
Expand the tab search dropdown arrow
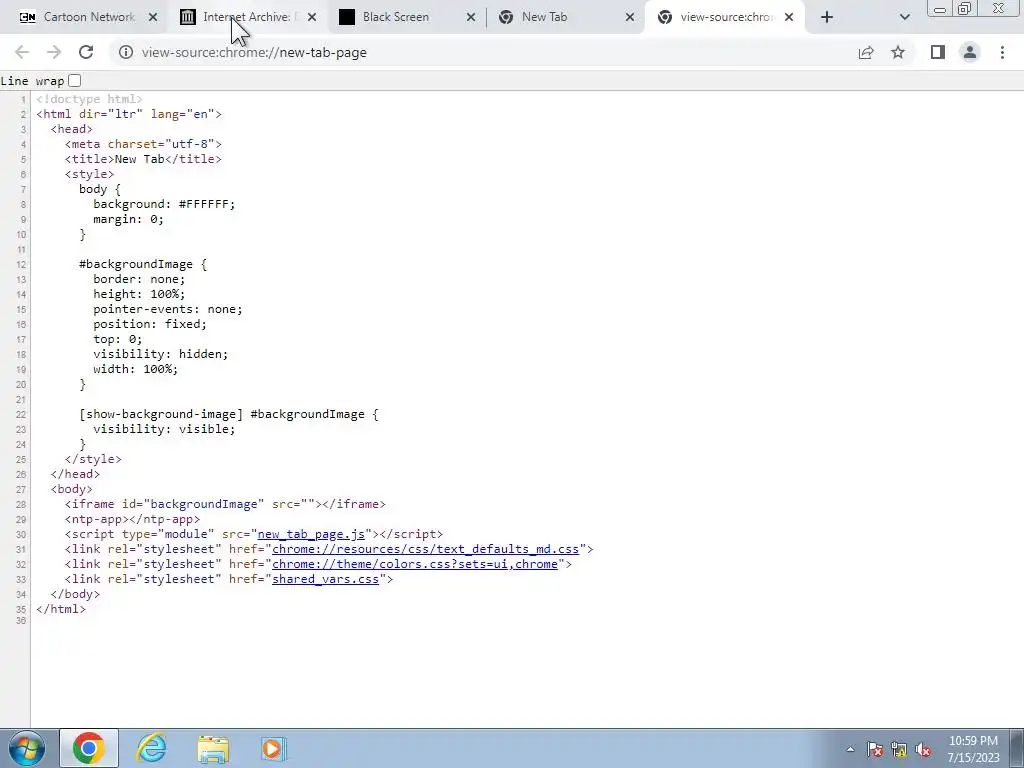(904, 17)
